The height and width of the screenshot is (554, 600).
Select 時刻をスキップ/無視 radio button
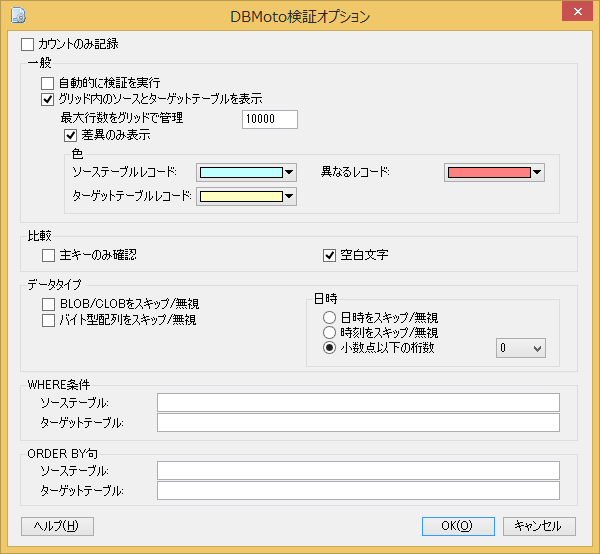[329, 332]
